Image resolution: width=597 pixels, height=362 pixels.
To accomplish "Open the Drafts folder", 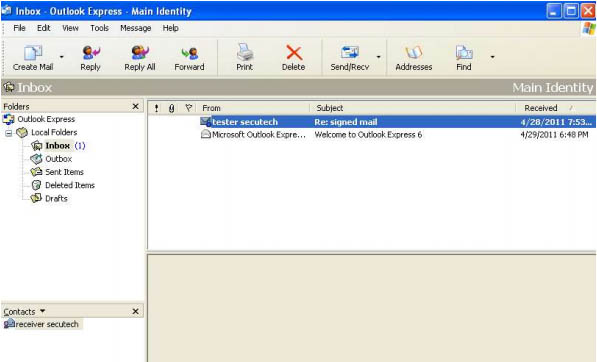I will (x=56, y=199).
